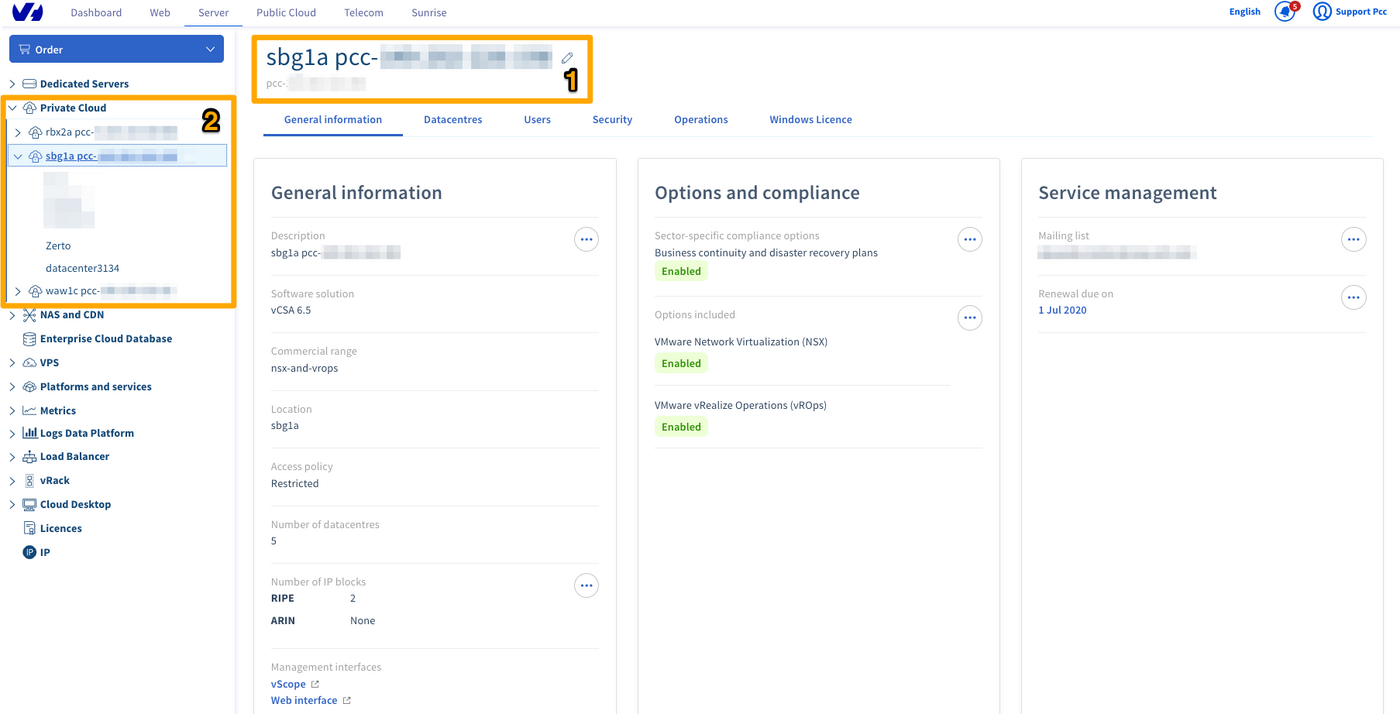The width and height of the screenshot is (1400, 714).
Task: Open the vScope management interface link
Action: tap(288, 684)
